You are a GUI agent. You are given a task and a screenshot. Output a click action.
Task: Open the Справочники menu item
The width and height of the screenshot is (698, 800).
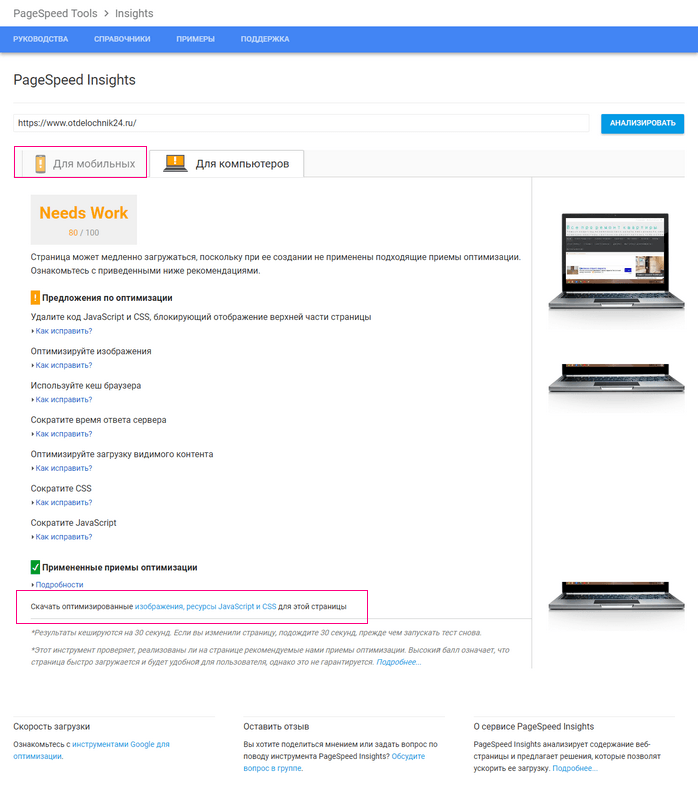click(122, 39)
